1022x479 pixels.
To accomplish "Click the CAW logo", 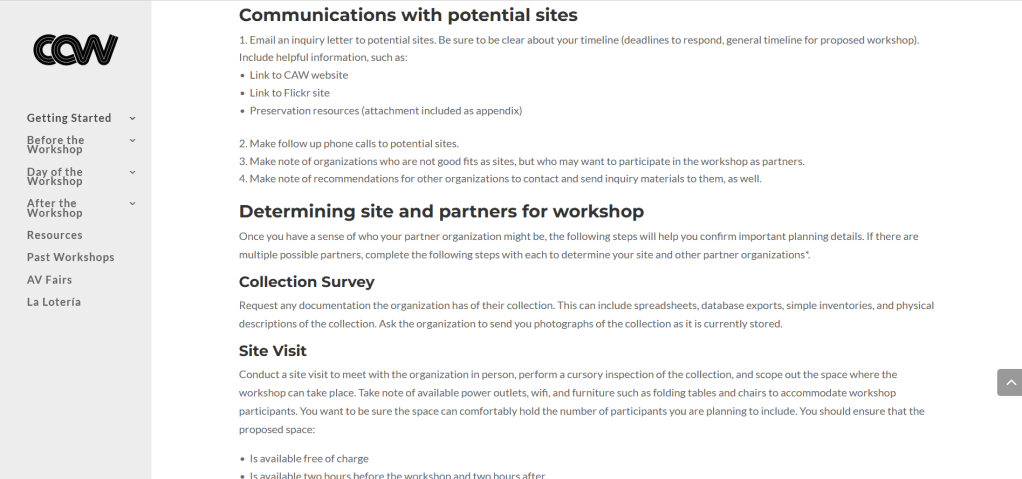I will [x=75, y=48].
